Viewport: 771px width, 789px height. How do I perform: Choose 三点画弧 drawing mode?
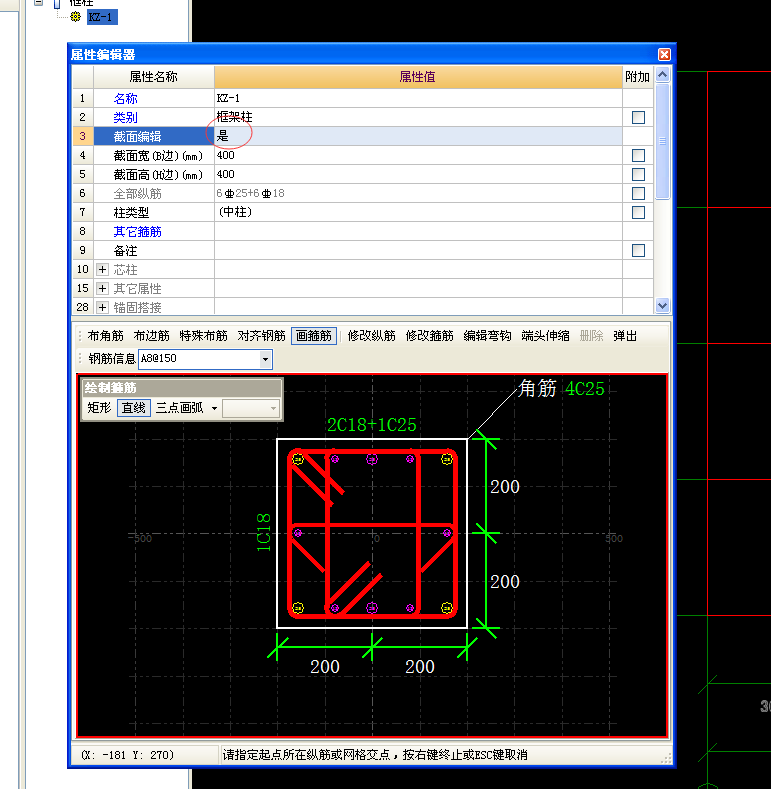click(x=179, y=408)
